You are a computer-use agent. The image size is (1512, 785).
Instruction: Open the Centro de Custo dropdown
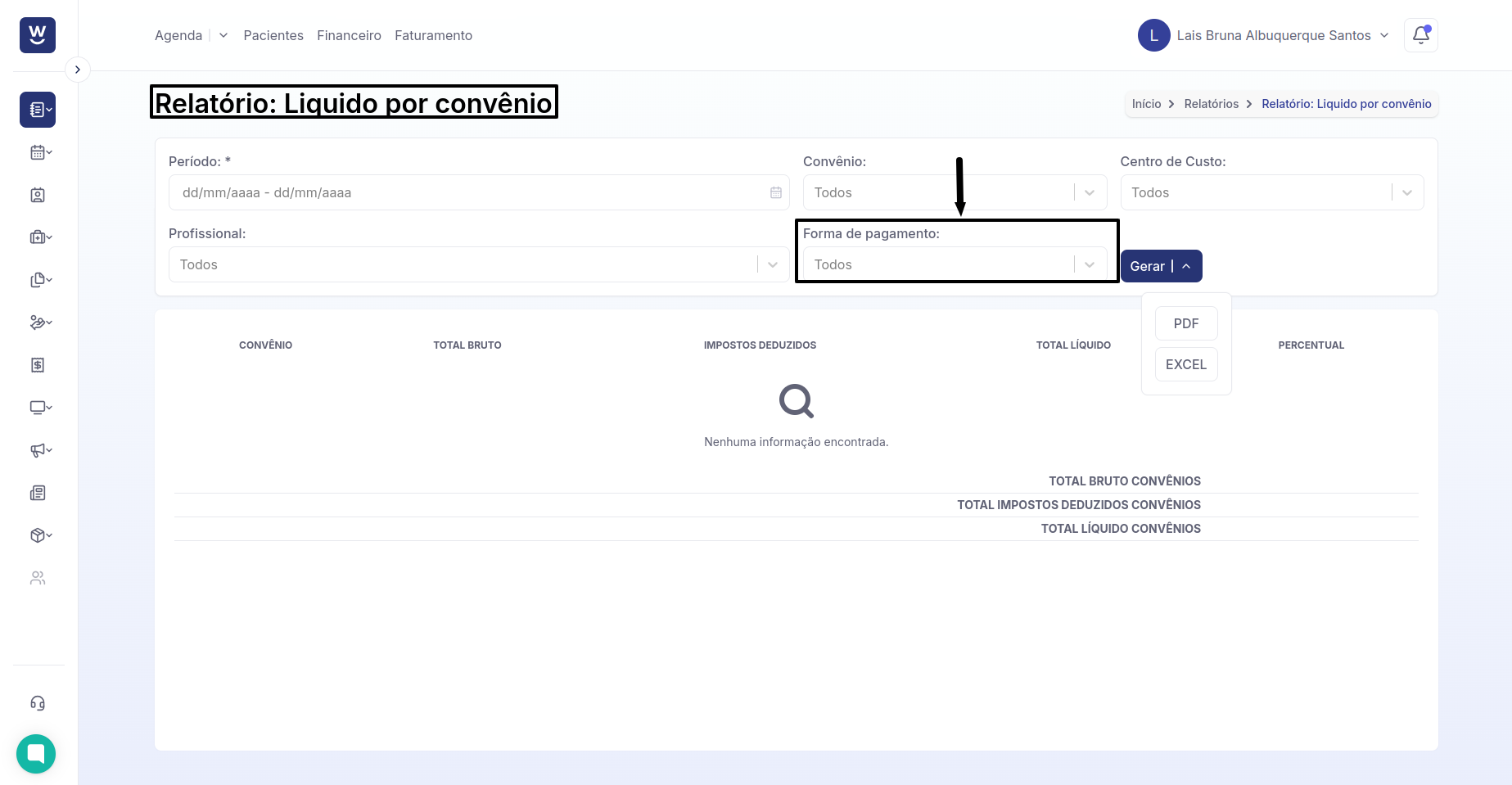click(1272, 192)
